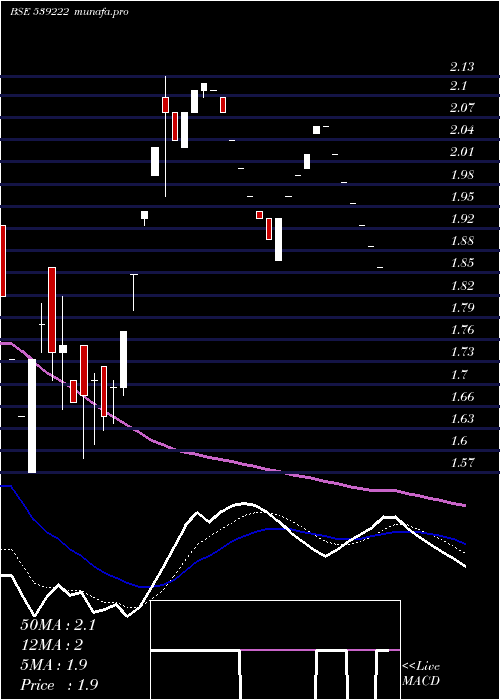
Task: Click the BSE 539222 ticker label
Action: coord(39,12)
